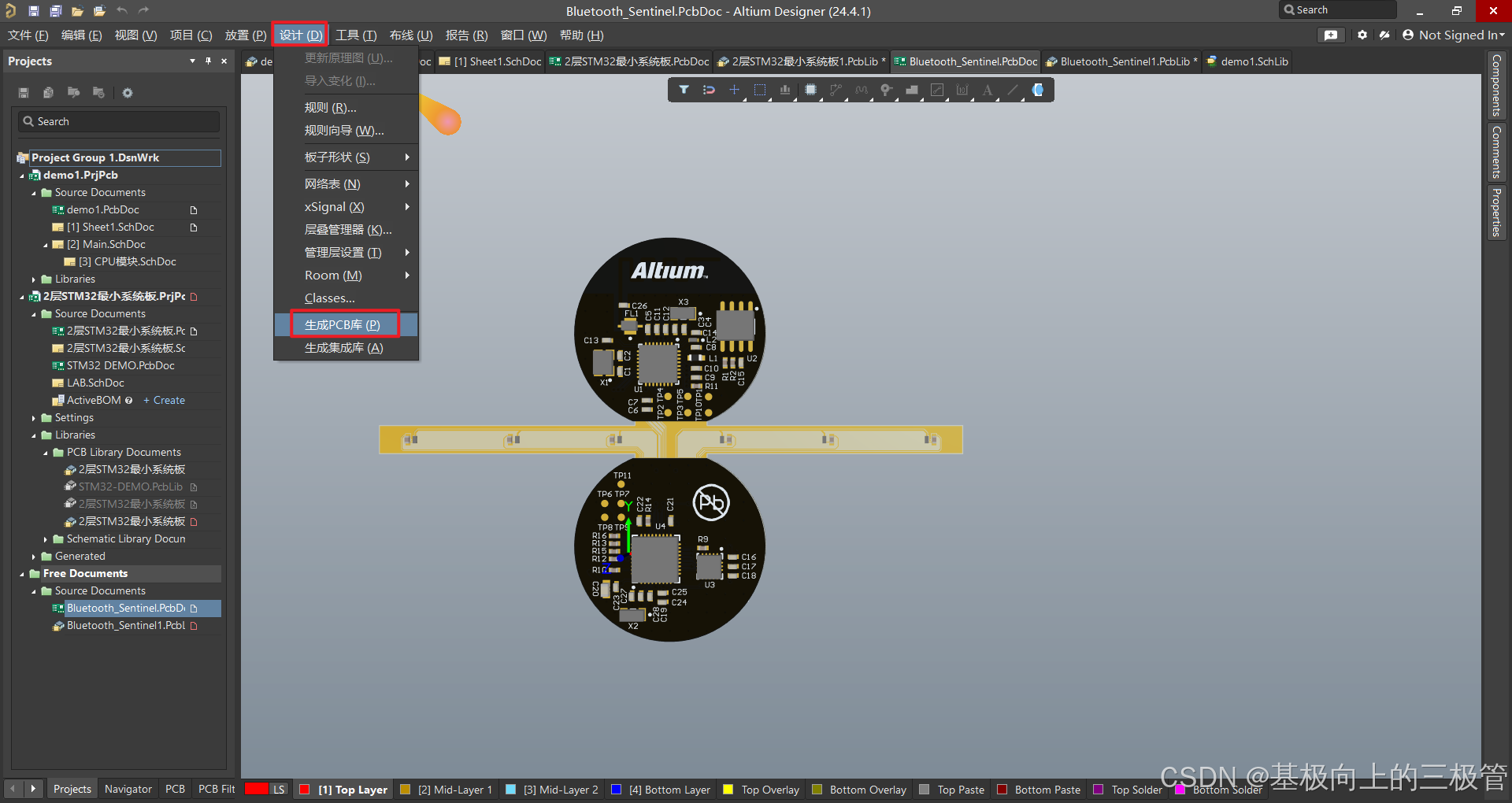This screenshot has width=1512, height=803.
Task: Open the Components side panel tab
Action: (1496, 85)
